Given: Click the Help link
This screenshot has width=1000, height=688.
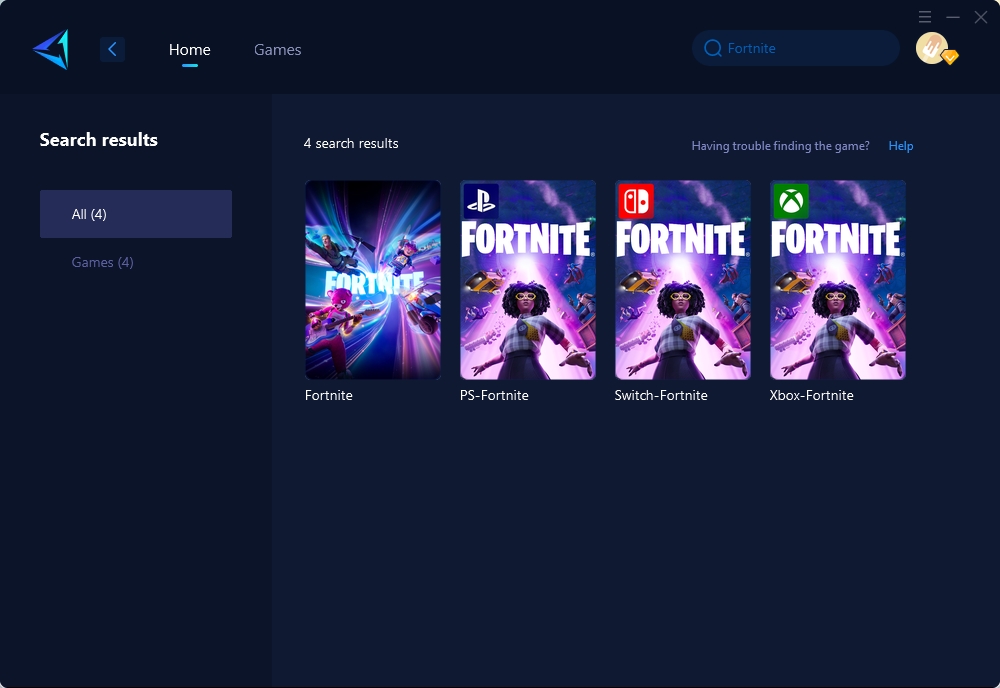Looking at the screenshot, I should click(x=901, y=146).
